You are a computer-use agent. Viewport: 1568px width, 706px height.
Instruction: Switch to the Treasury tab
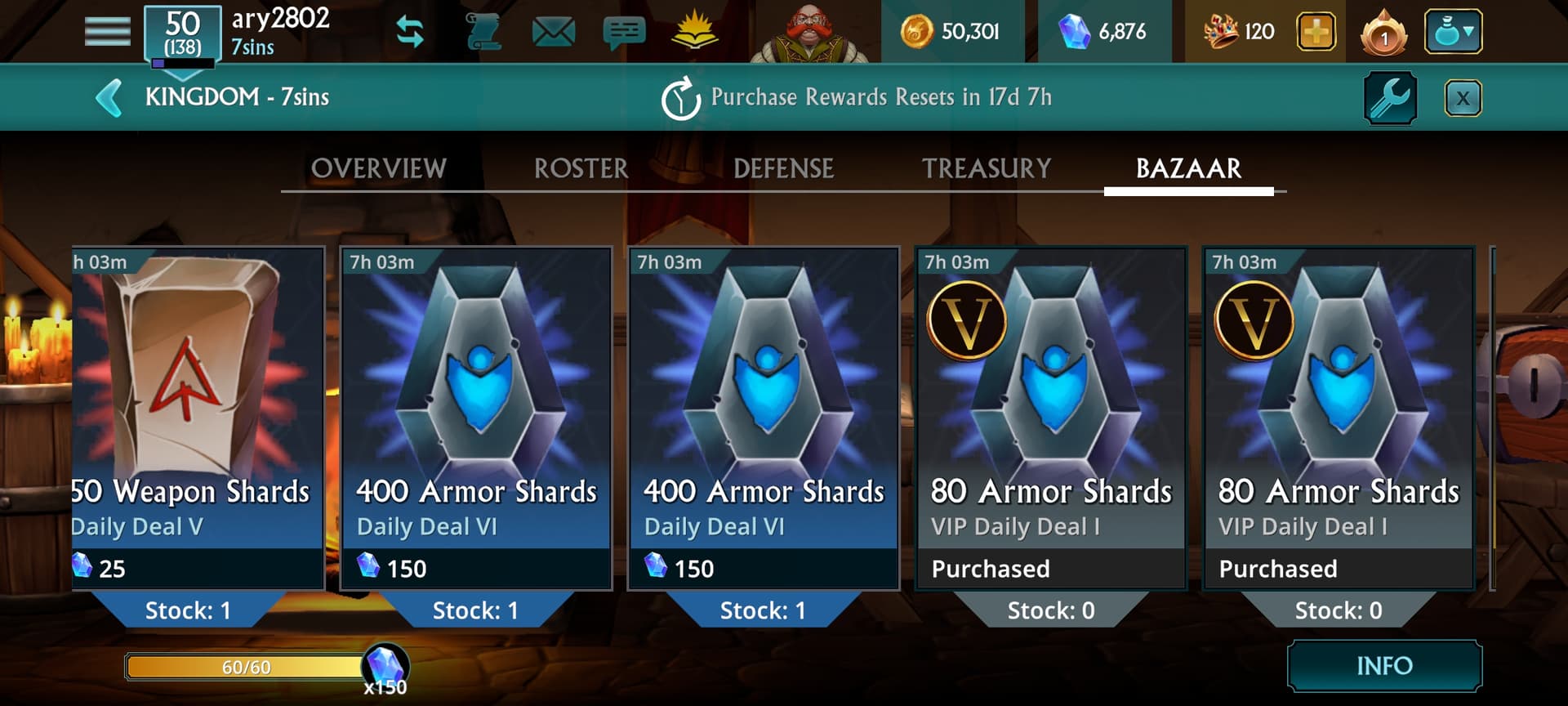pos(987,168)
